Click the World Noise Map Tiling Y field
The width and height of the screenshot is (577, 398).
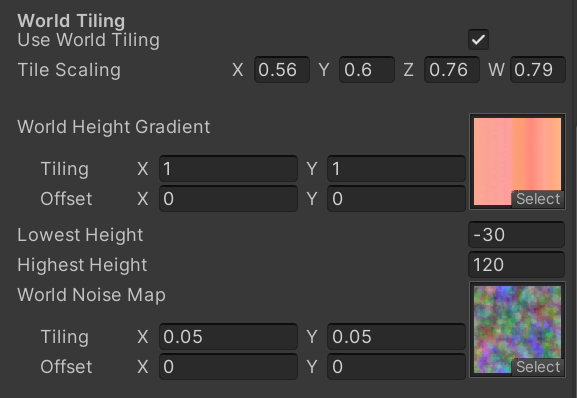(396, 337)
